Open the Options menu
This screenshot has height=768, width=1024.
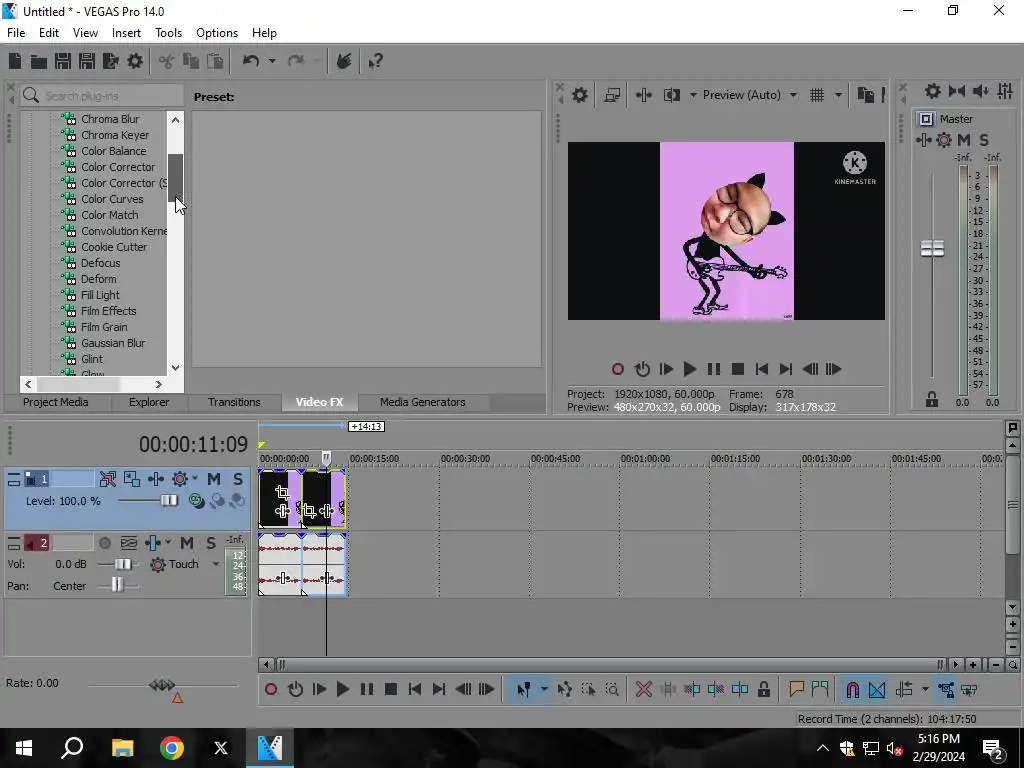(217, 33)
